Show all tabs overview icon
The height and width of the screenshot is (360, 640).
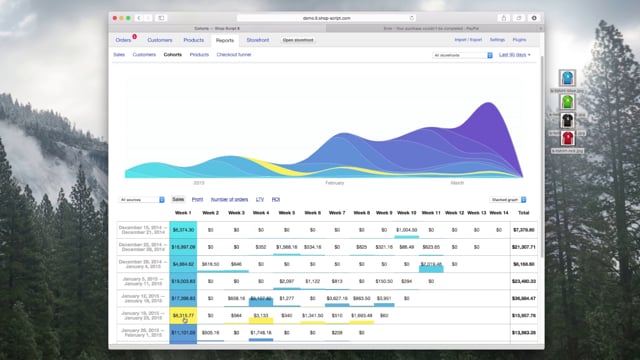[519, 18]
